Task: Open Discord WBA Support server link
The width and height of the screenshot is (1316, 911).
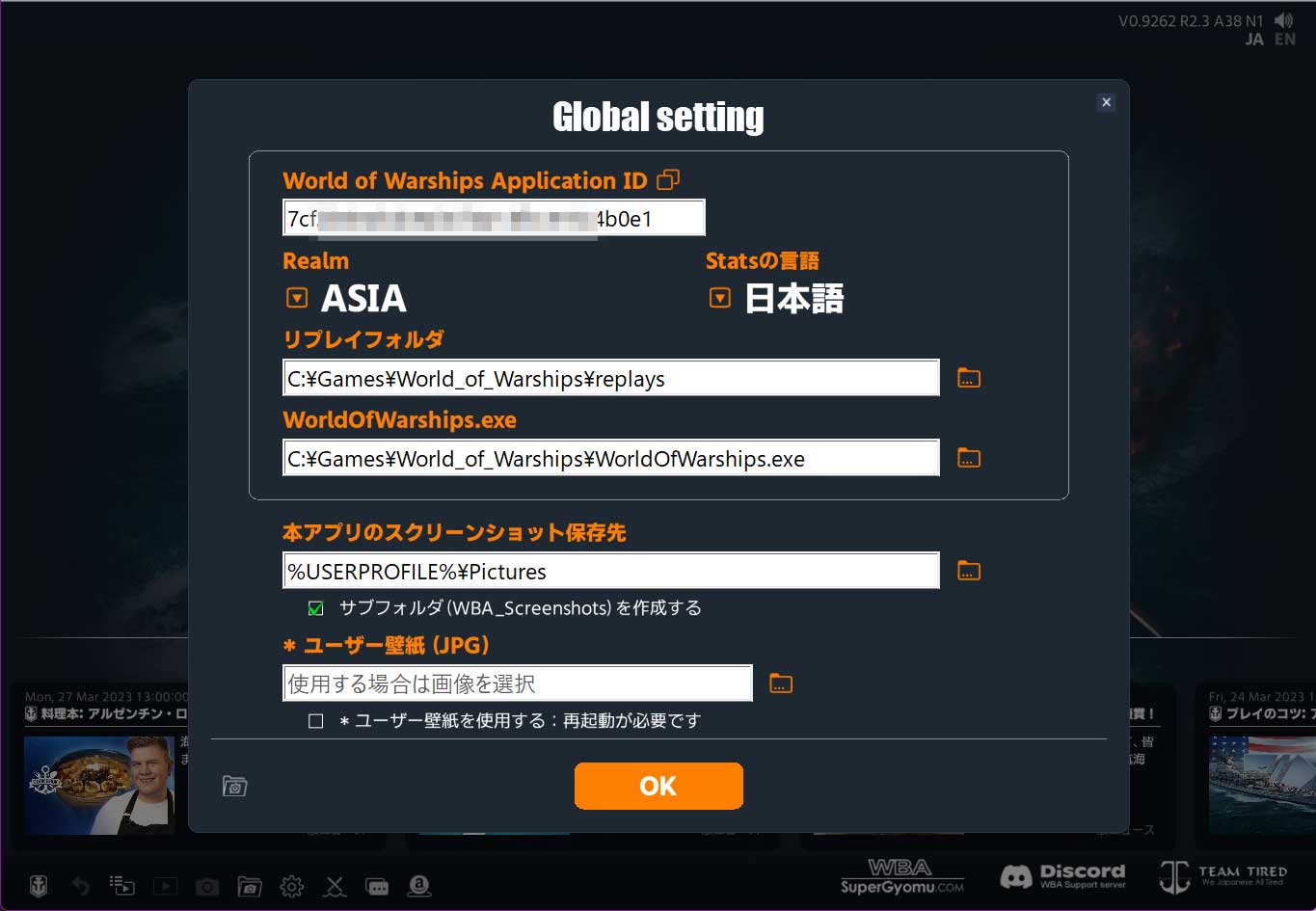Action: click(x=1062, y=875)
